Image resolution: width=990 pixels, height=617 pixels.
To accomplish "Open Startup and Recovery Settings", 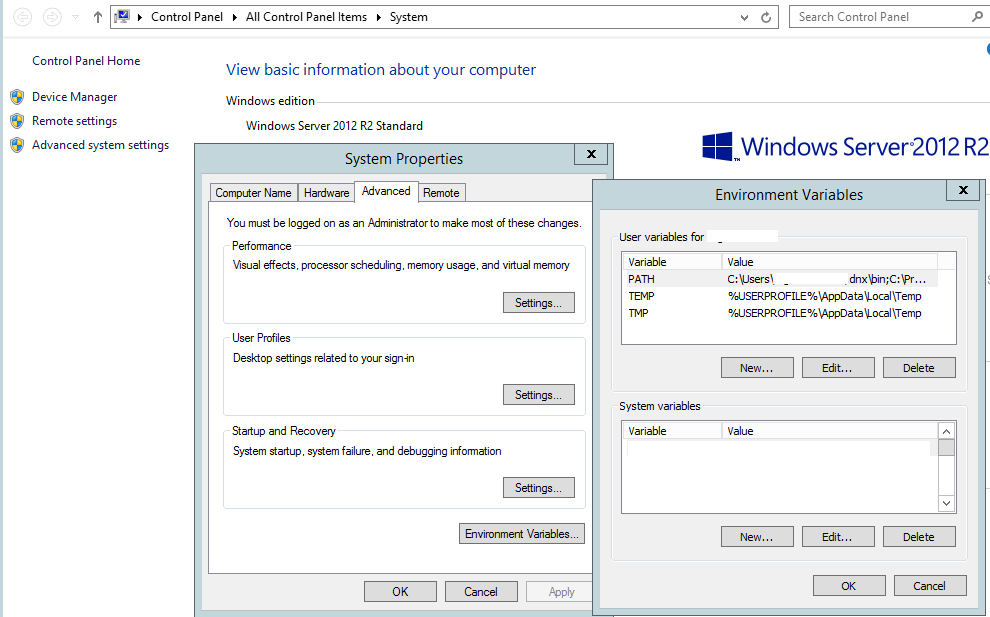I will click(x=539, y=488).
